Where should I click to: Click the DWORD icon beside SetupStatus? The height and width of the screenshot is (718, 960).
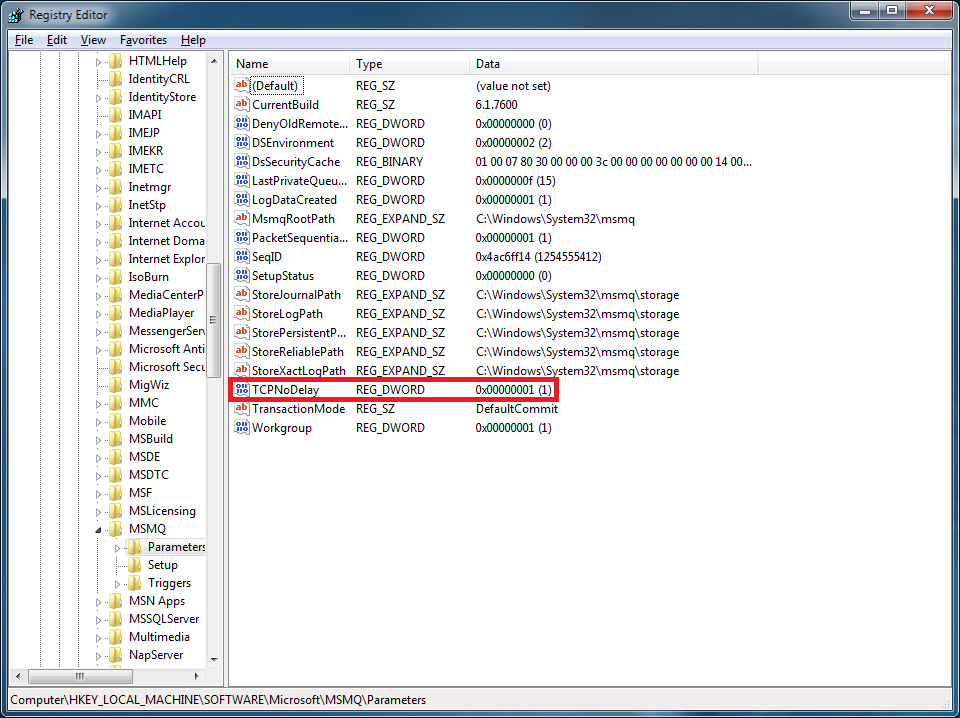coord(242,275)
